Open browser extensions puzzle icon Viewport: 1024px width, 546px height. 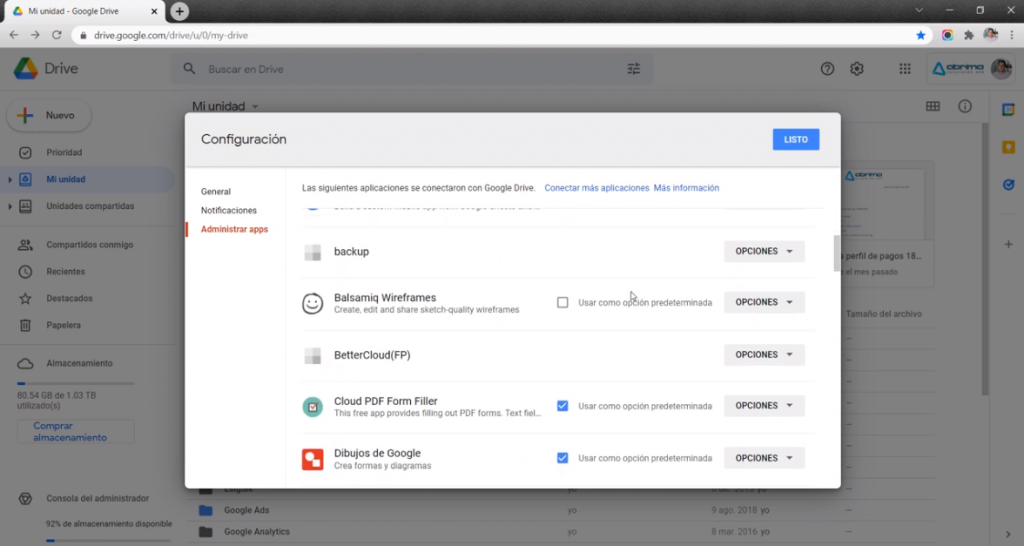coord(968,35)
